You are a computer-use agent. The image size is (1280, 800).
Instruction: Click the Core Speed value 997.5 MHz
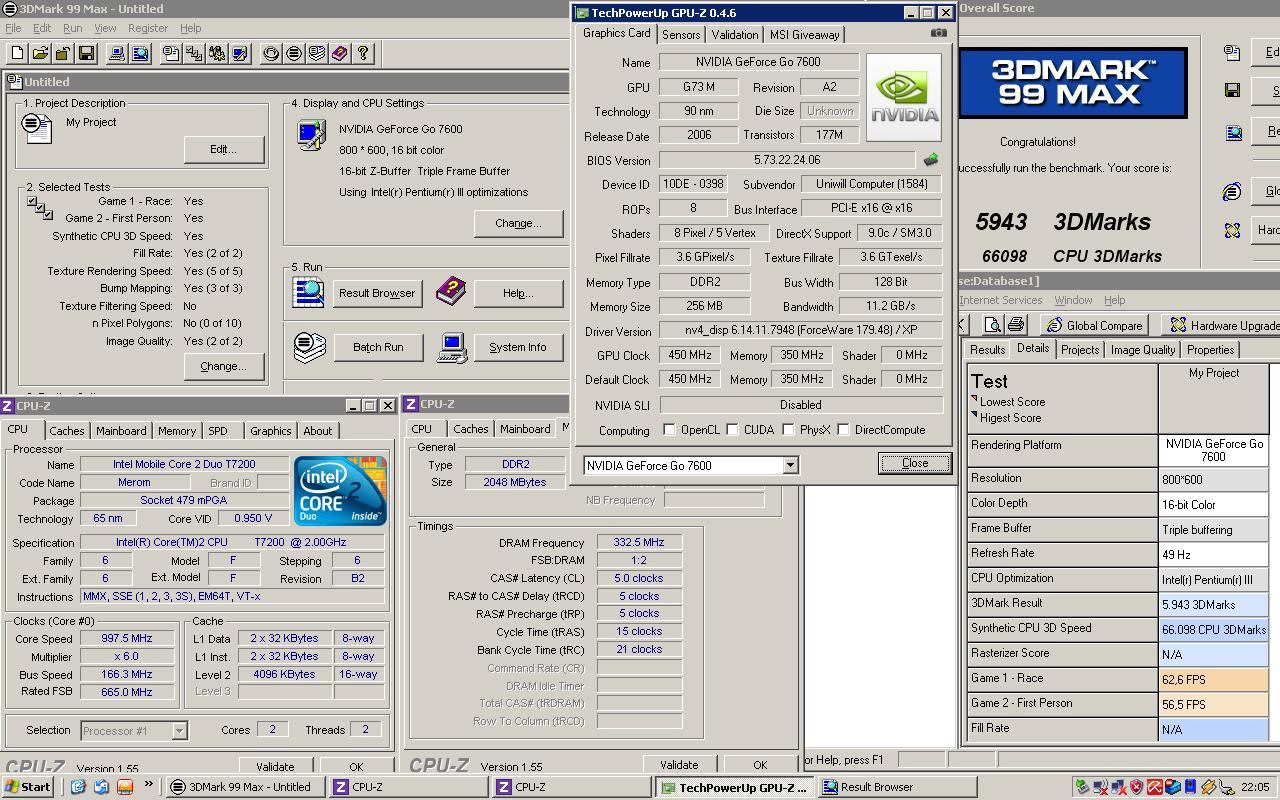coord(127,638)
